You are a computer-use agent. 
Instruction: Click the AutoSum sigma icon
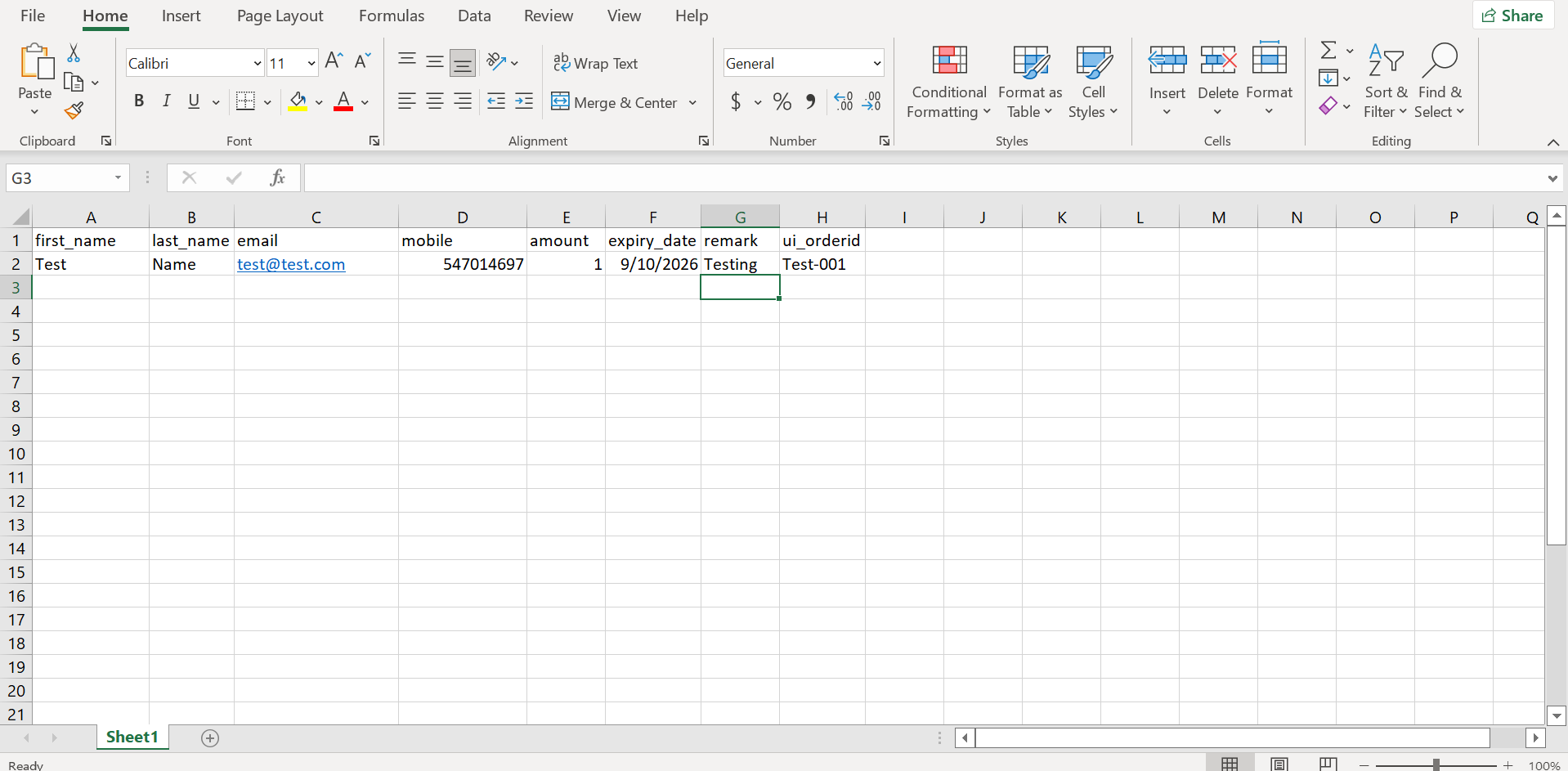coord(1328,51)
